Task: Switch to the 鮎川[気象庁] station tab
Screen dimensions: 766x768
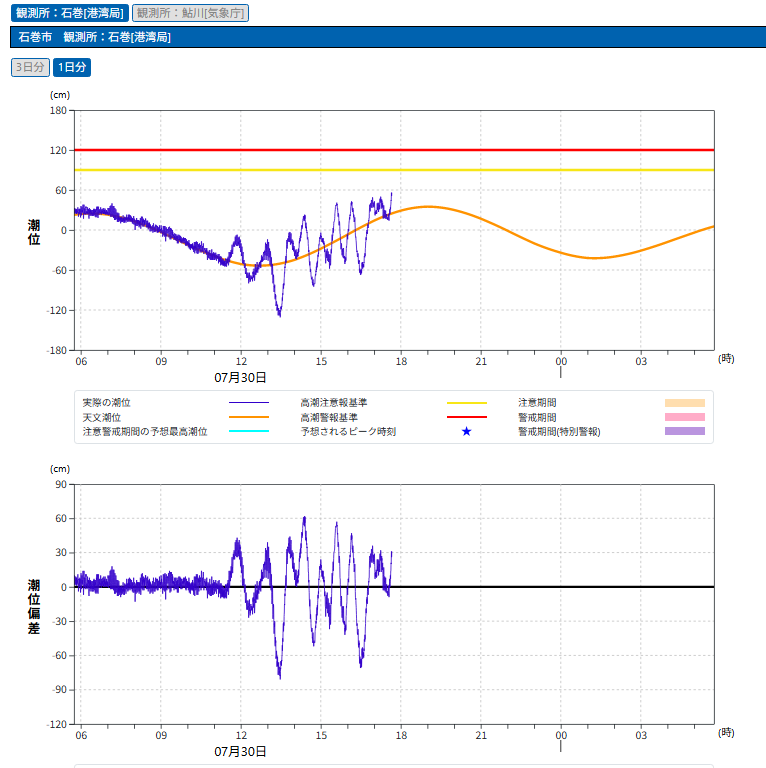Action: point(190,13)
